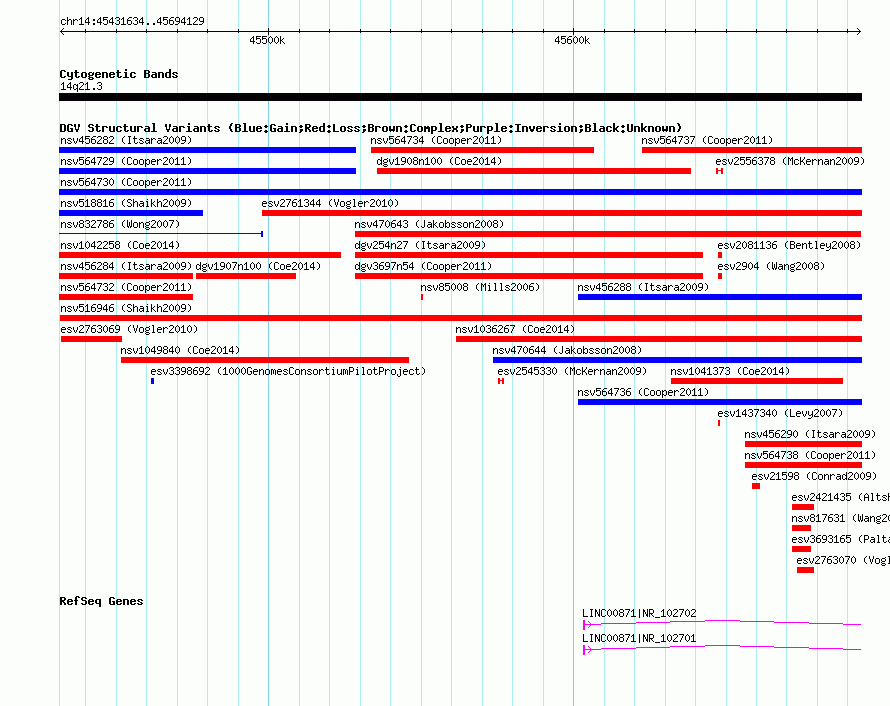Select the esv2421435 red loss block
Image resolution: width=890 pixels, height=706 pixels.
803,507
